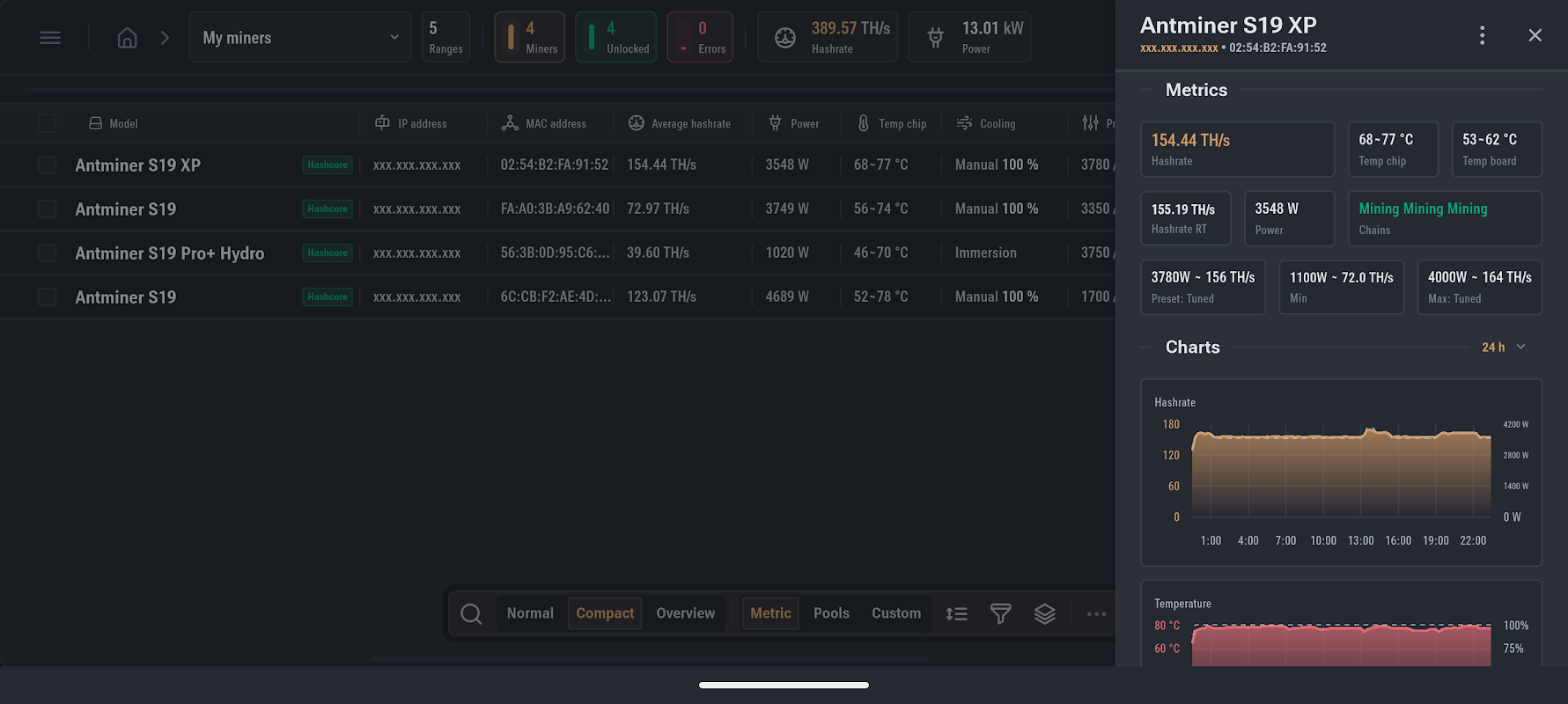Sort by IP address column header
The height and width of the screenshot is (704, 1568).
click(423, 124)
